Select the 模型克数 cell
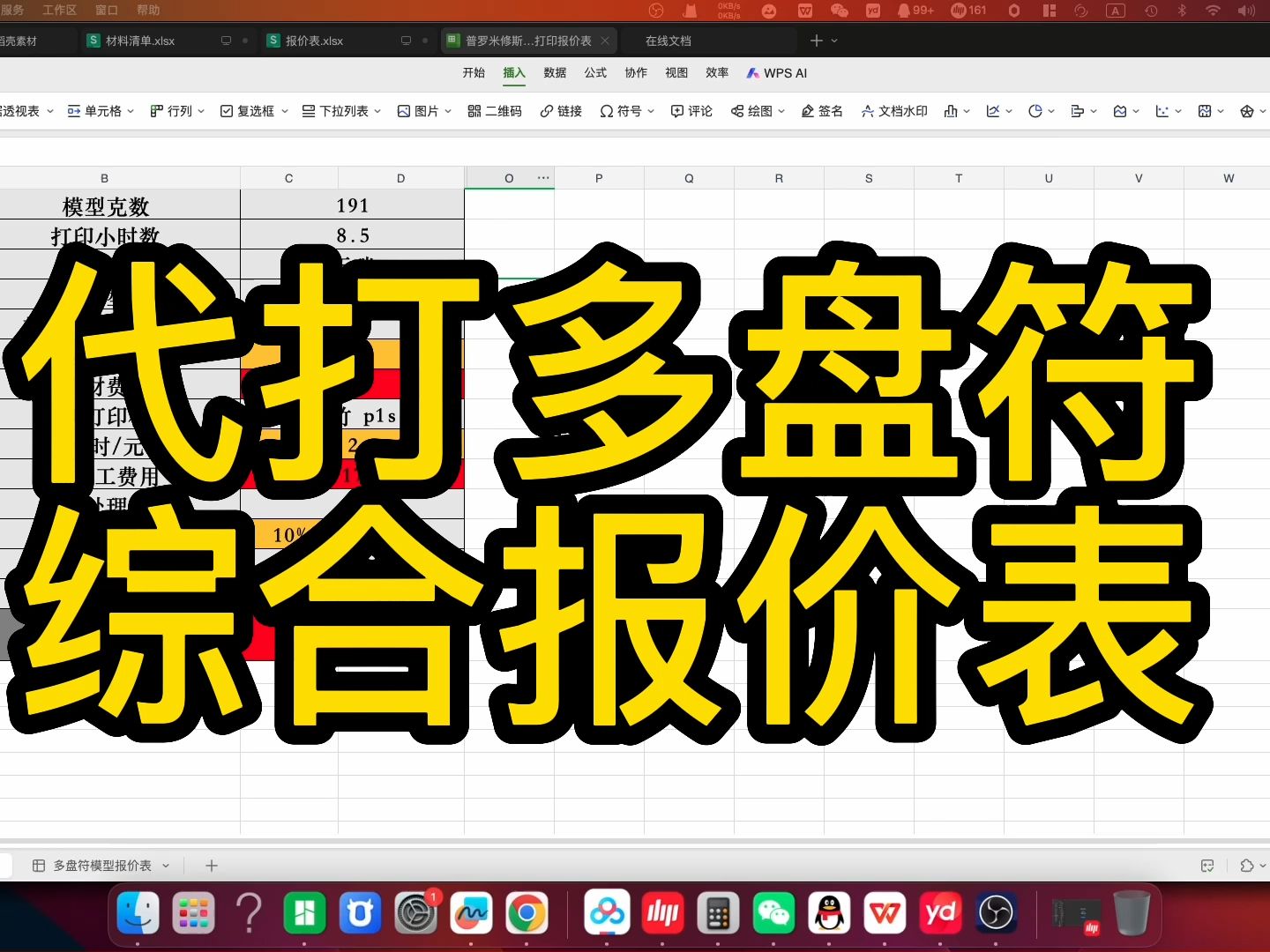This screenshot has height=952, width=1270. 106,205
